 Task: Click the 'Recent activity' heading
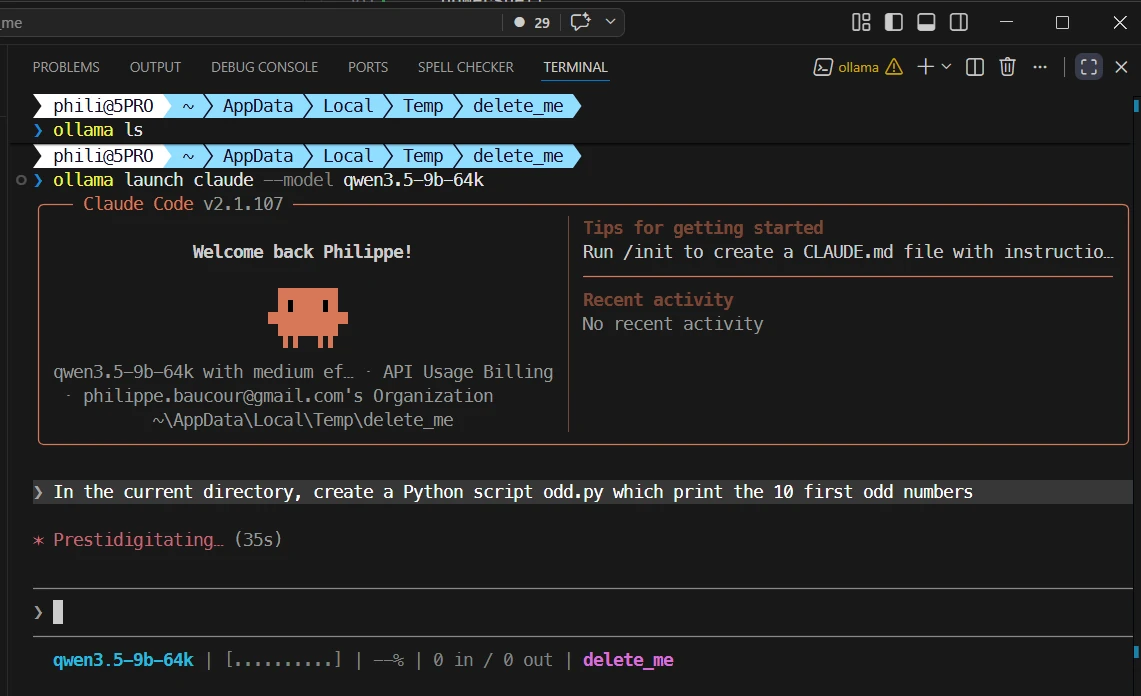pyautogui.click(x=658, y=300)
